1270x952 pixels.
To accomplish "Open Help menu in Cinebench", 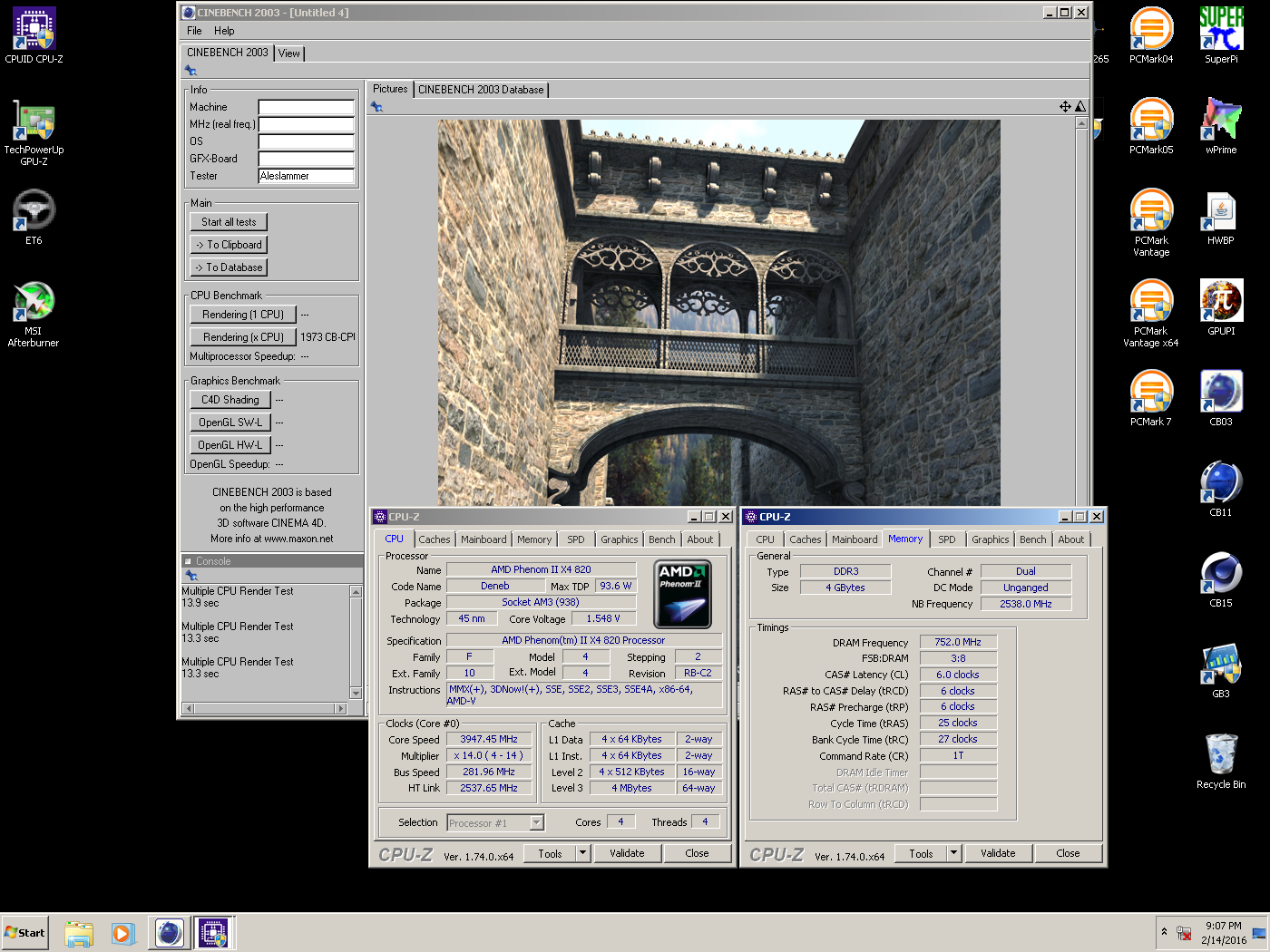I will 224,31.
